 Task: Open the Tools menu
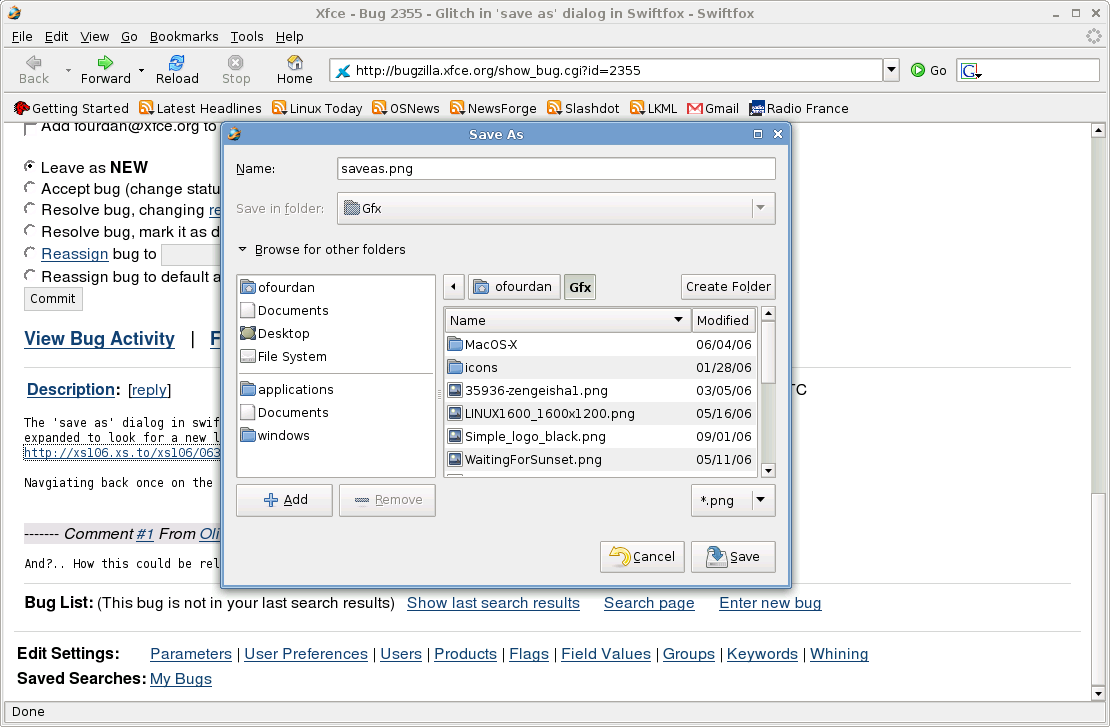click(247, 36)
